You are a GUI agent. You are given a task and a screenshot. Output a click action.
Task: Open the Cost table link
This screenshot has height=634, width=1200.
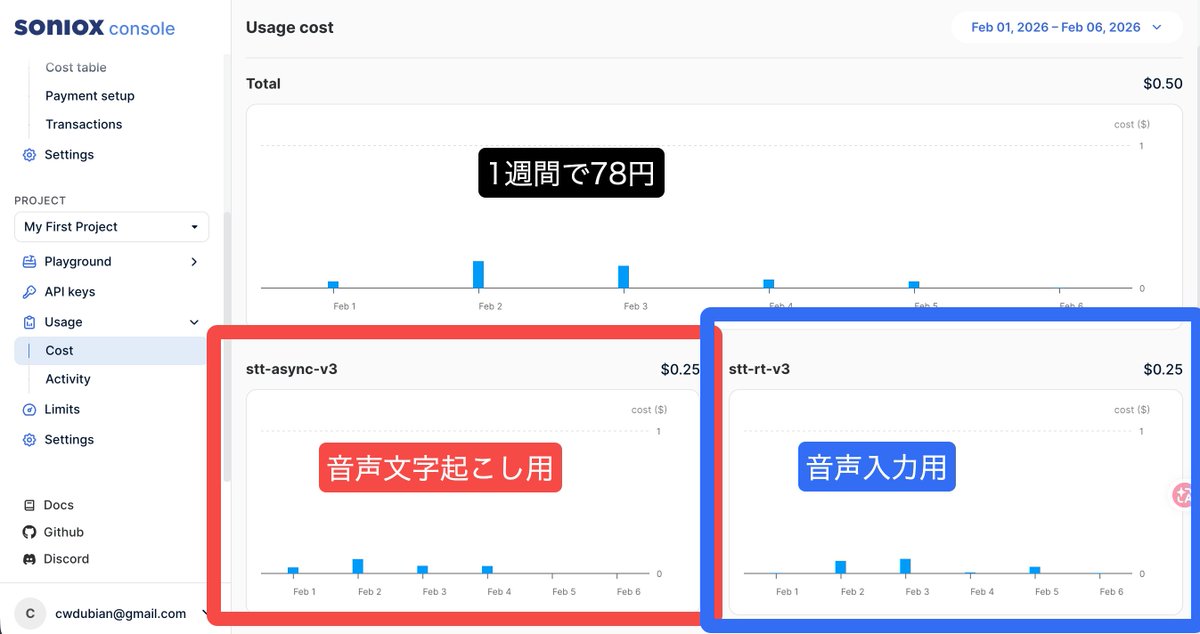[75, 67]
